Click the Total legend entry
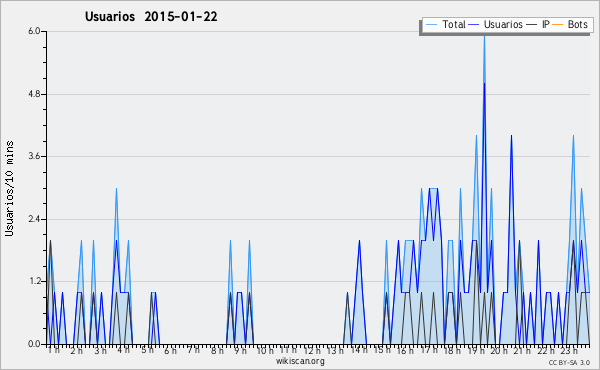Image resolution: width=600 pixels, height=370 pixels. click(x=445, y=24)
